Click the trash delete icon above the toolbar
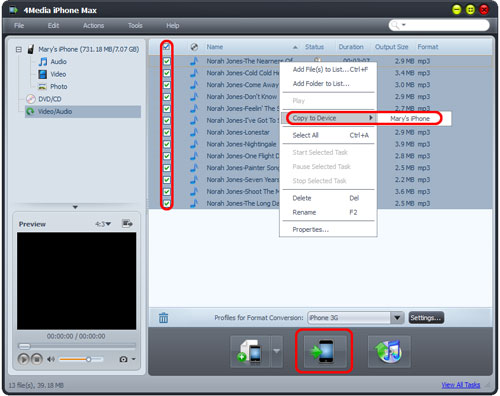 [x=163, y=318]
